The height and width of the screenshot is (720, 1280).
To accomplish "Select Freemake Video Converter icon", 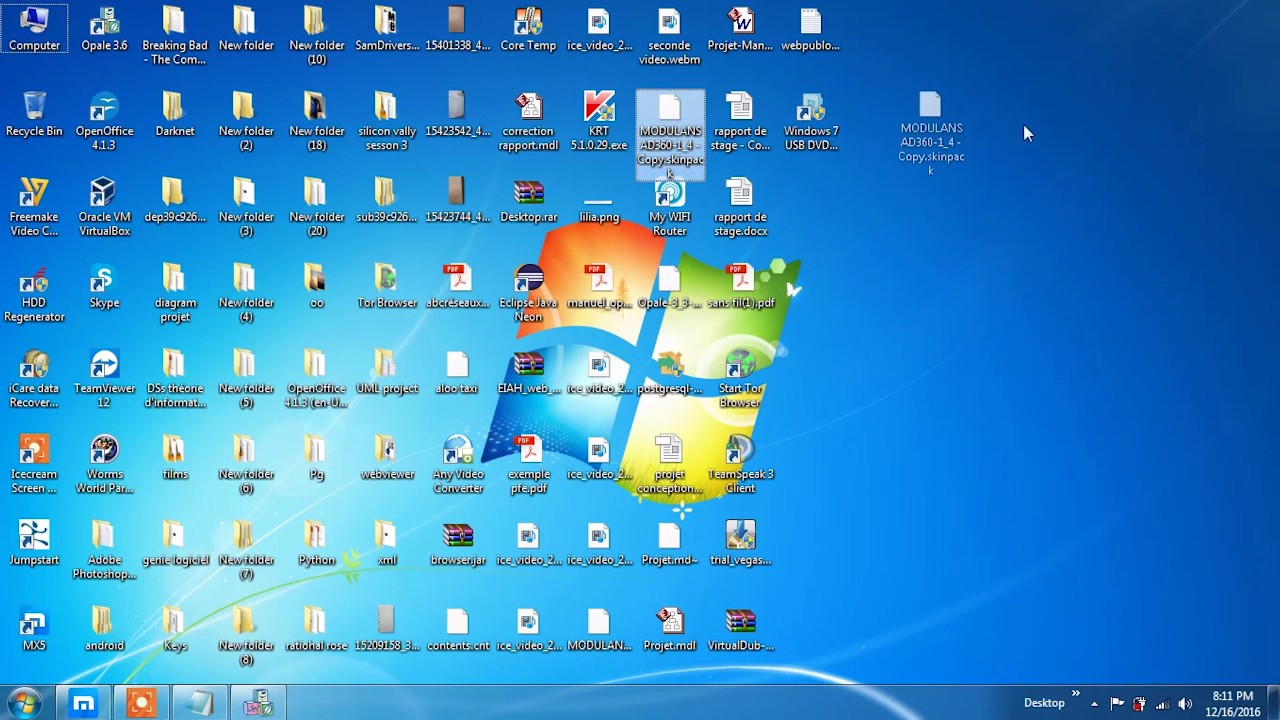I will [x=34, y=208].
